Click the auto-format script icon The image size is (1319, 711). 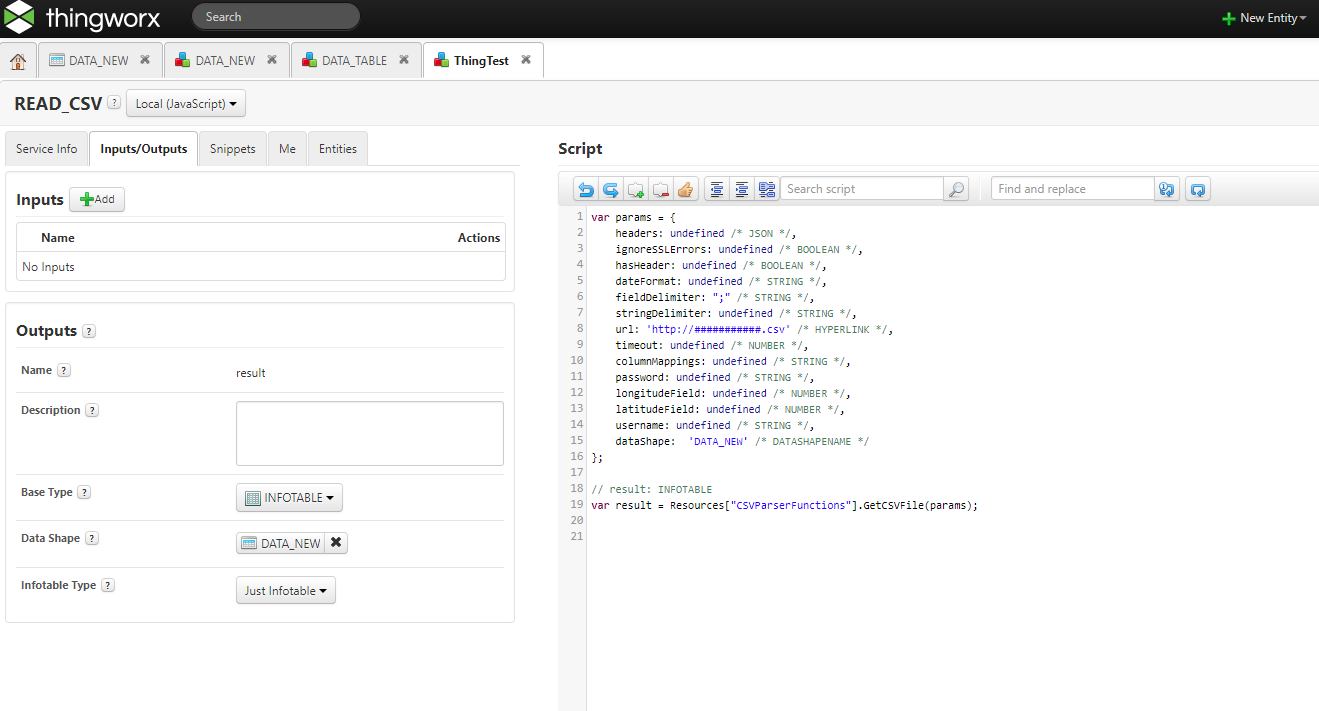(767, 189)
